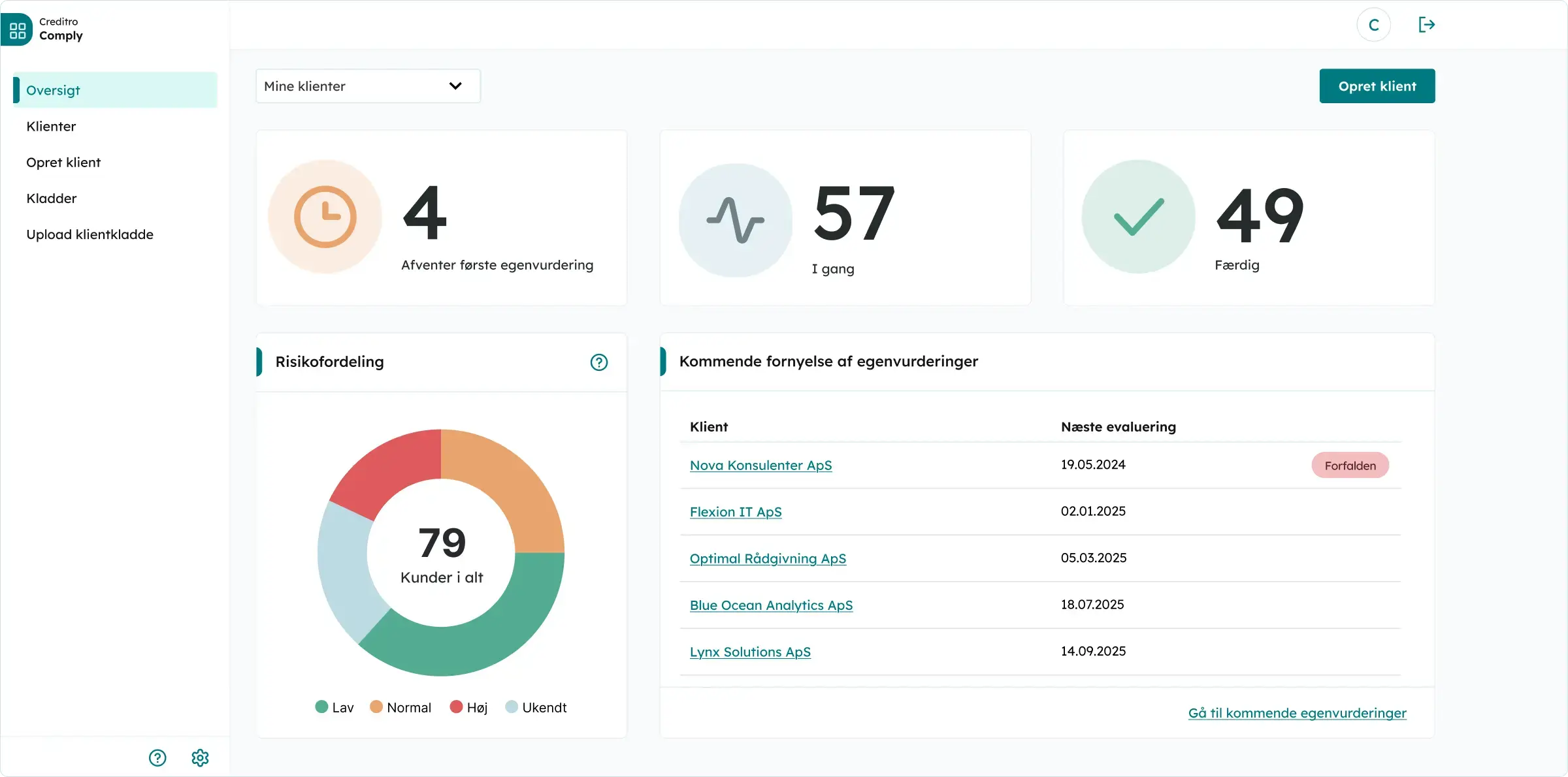Open the user profile circle icon
Image resolution: width=1568 pixels, height=777 pixels.
coord(1373,25)
